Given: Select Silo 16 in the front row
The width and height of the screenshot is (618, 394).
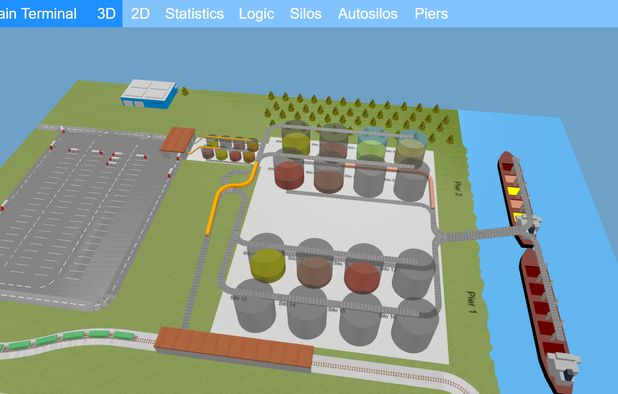Looking at the screenshot, I should pos(415,325).
